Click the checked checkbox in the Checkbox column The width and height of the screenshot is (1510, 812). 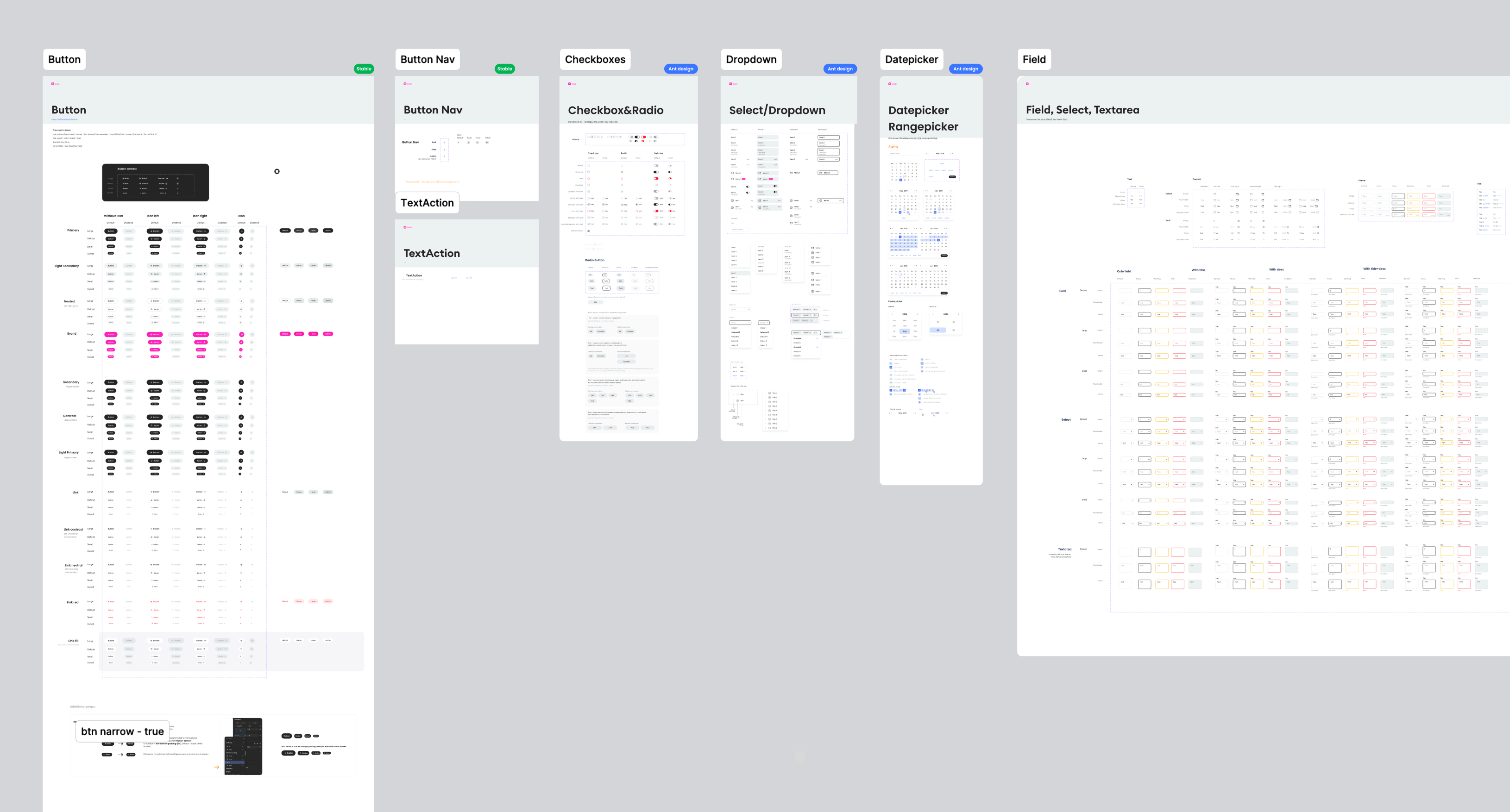tap(589, 172)
